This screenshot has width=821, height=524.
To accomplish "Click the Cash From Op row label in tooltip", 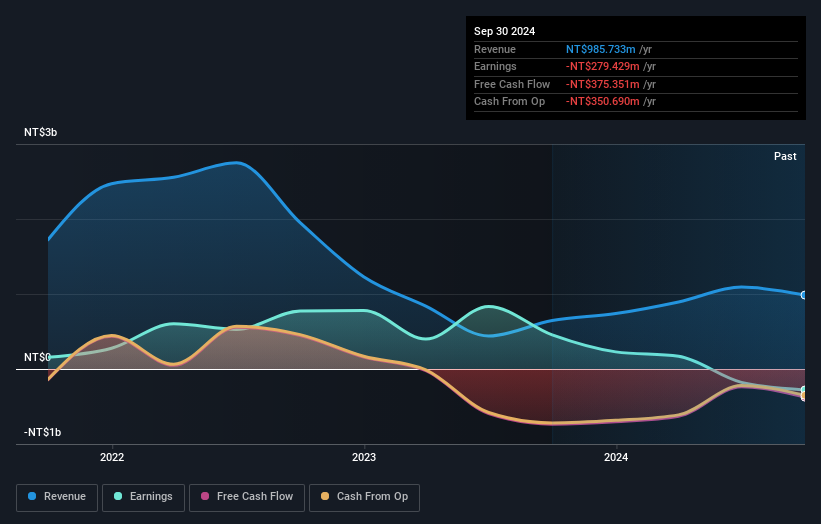I will click(509, 102).
